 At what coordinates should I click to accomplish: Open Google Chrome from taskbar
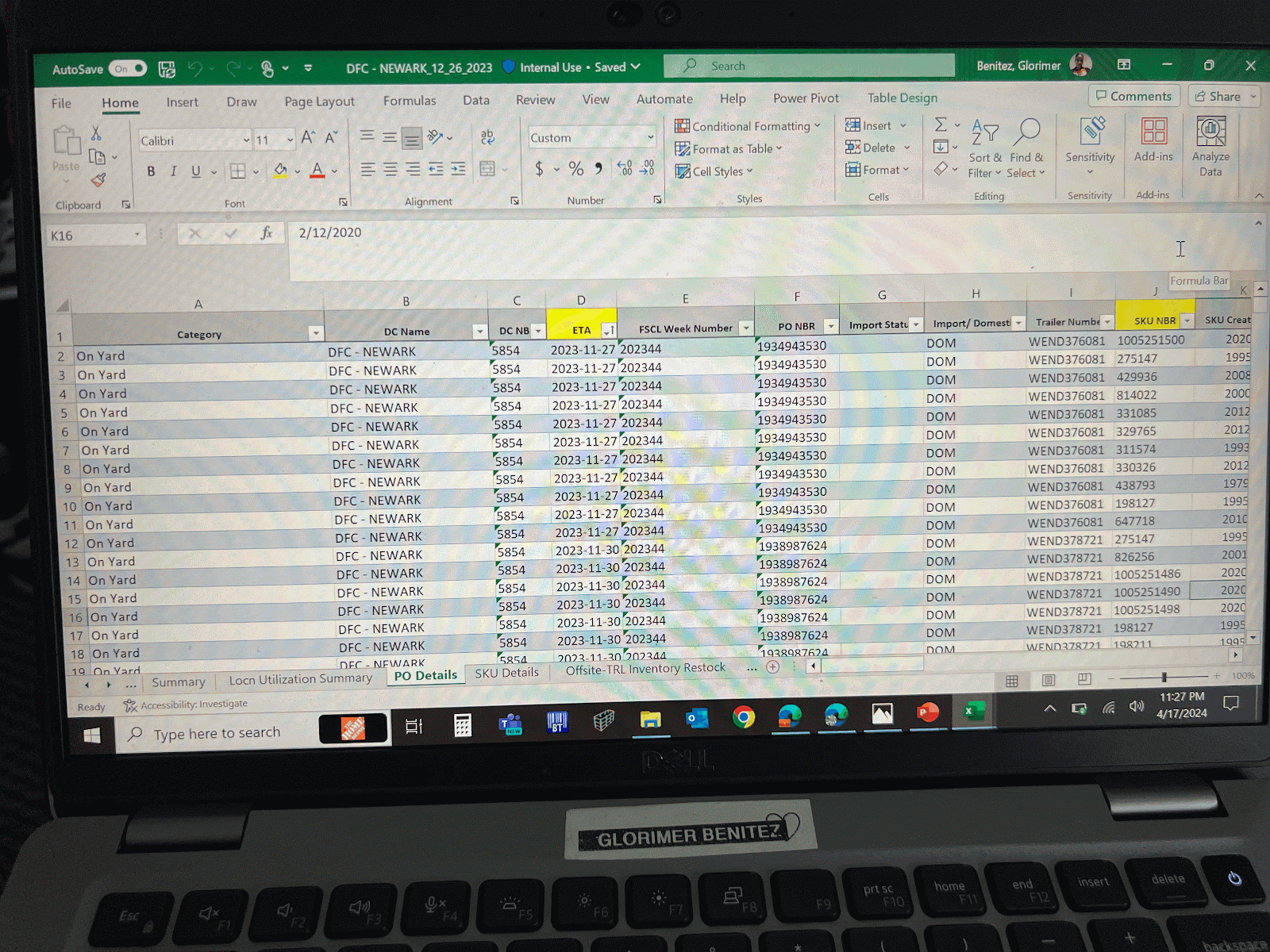click(744, 717)
